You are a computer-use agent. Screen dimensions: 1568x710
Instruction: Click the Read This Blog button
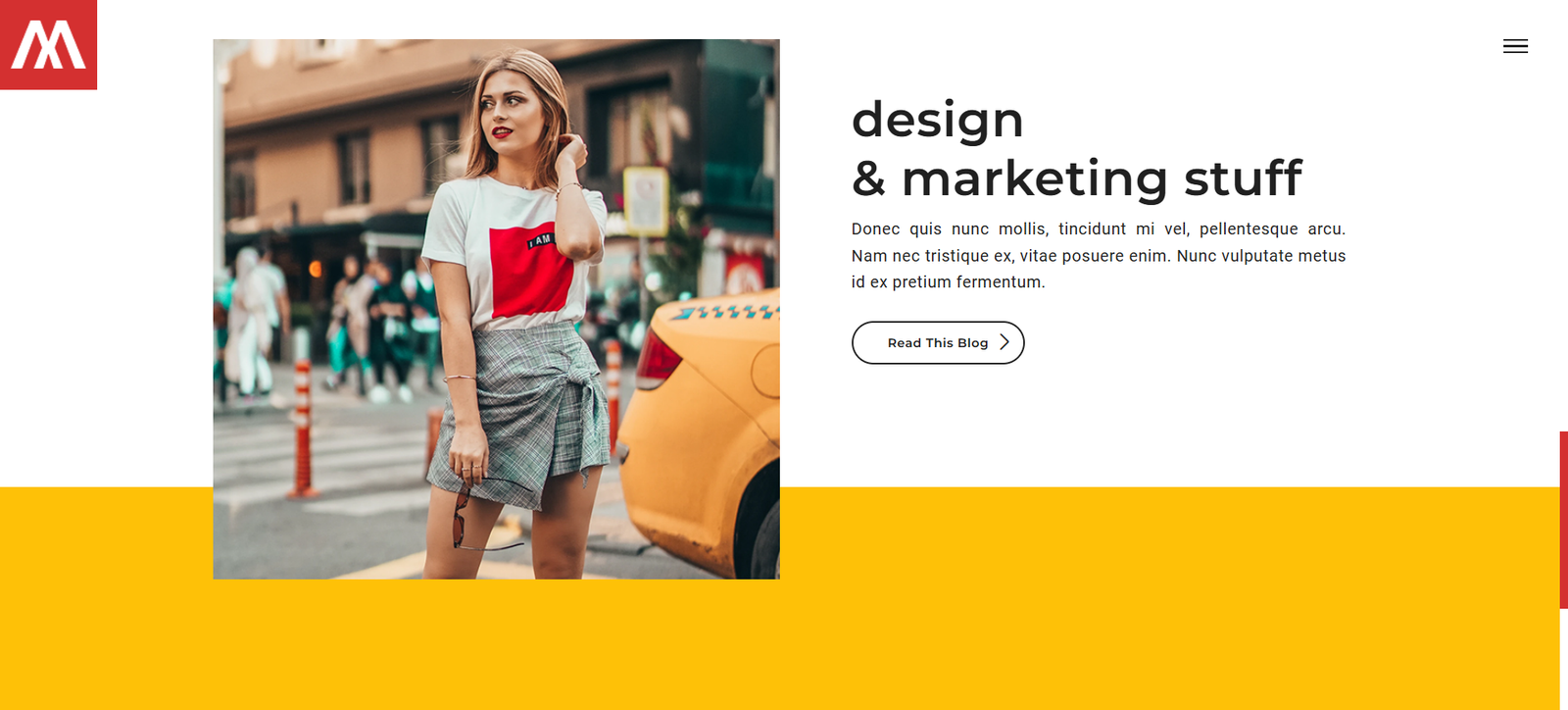pyautogui.click(x=938, y=342)
